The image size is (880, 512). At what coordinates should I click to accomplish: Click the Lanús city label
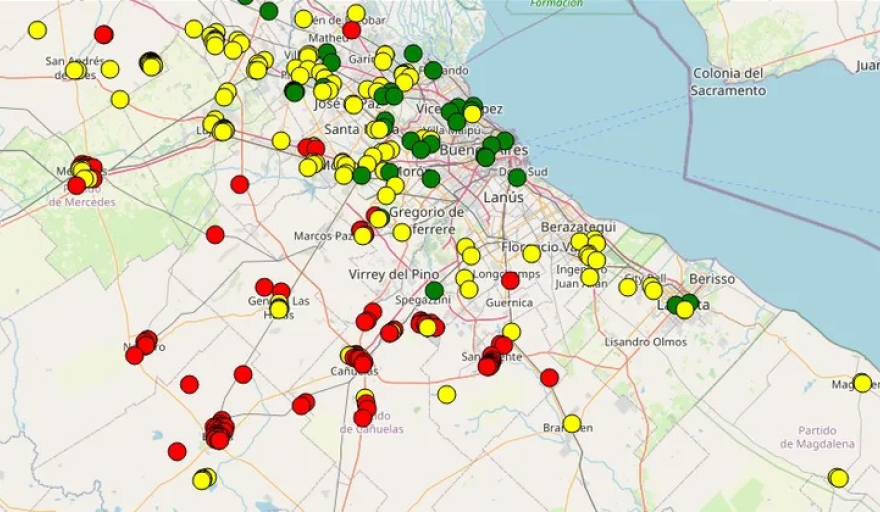click(x=502, y=198)
